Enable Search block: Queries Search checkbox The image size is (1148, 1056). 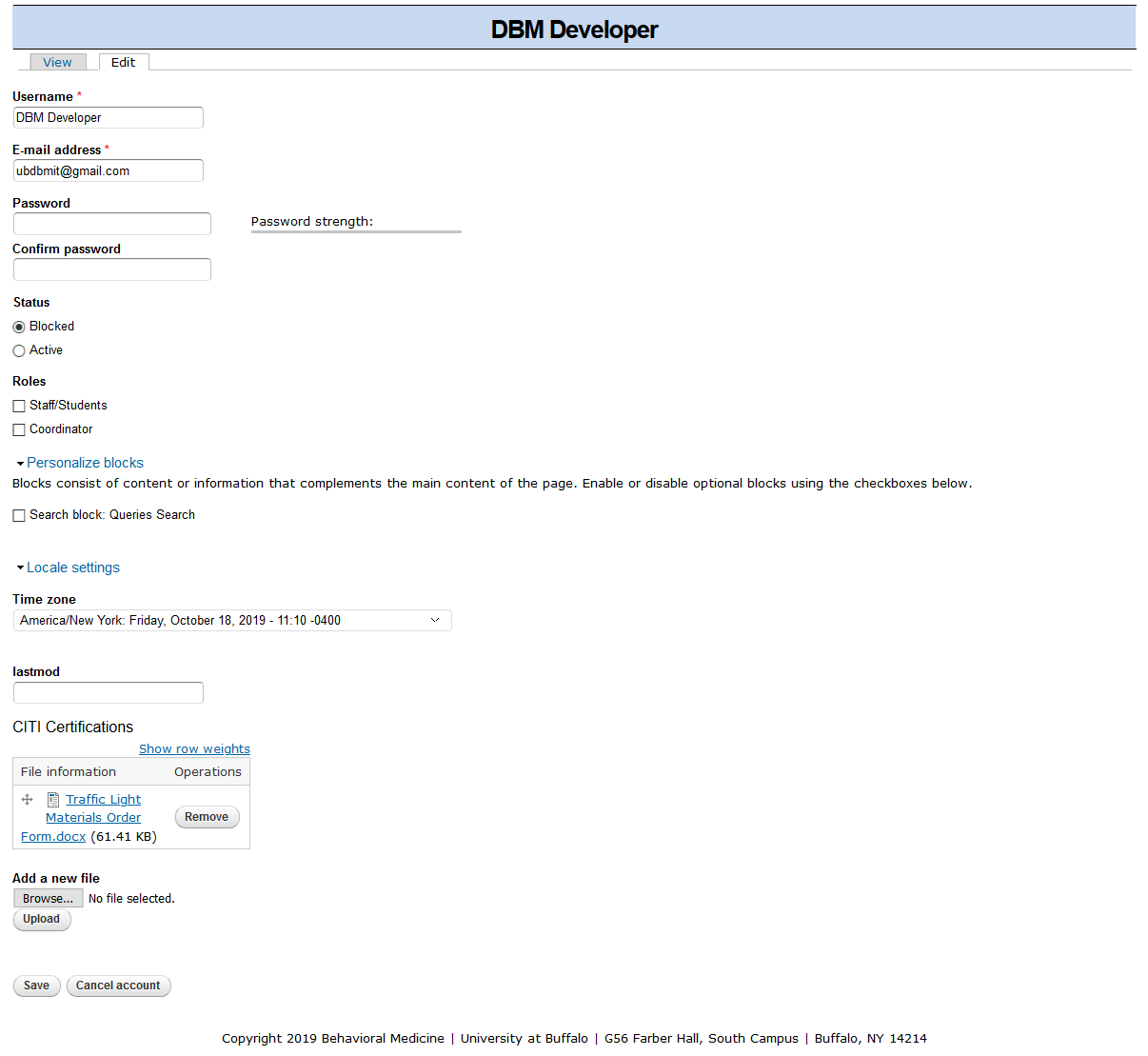(19, 515)
